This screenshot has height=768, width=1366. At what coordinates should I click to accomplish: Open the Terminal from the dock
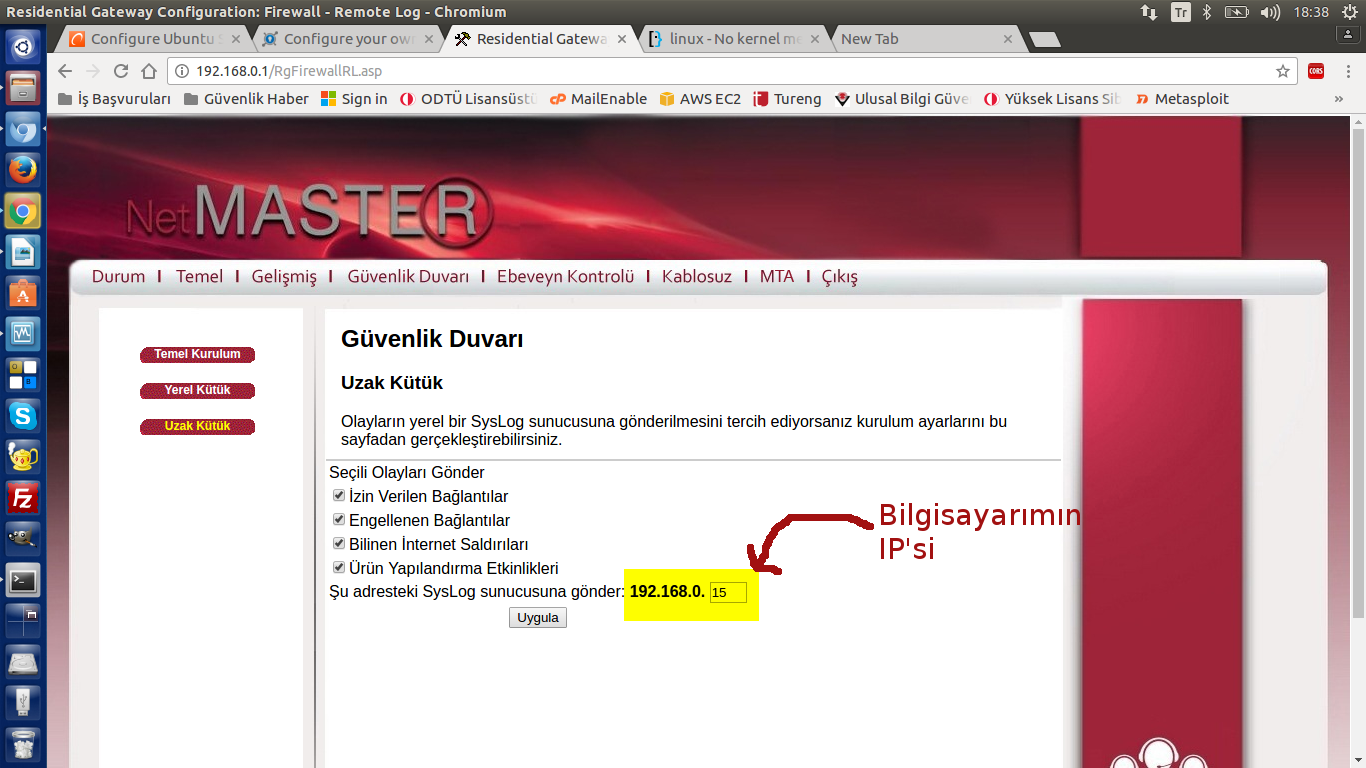click(x=23, y=579)
